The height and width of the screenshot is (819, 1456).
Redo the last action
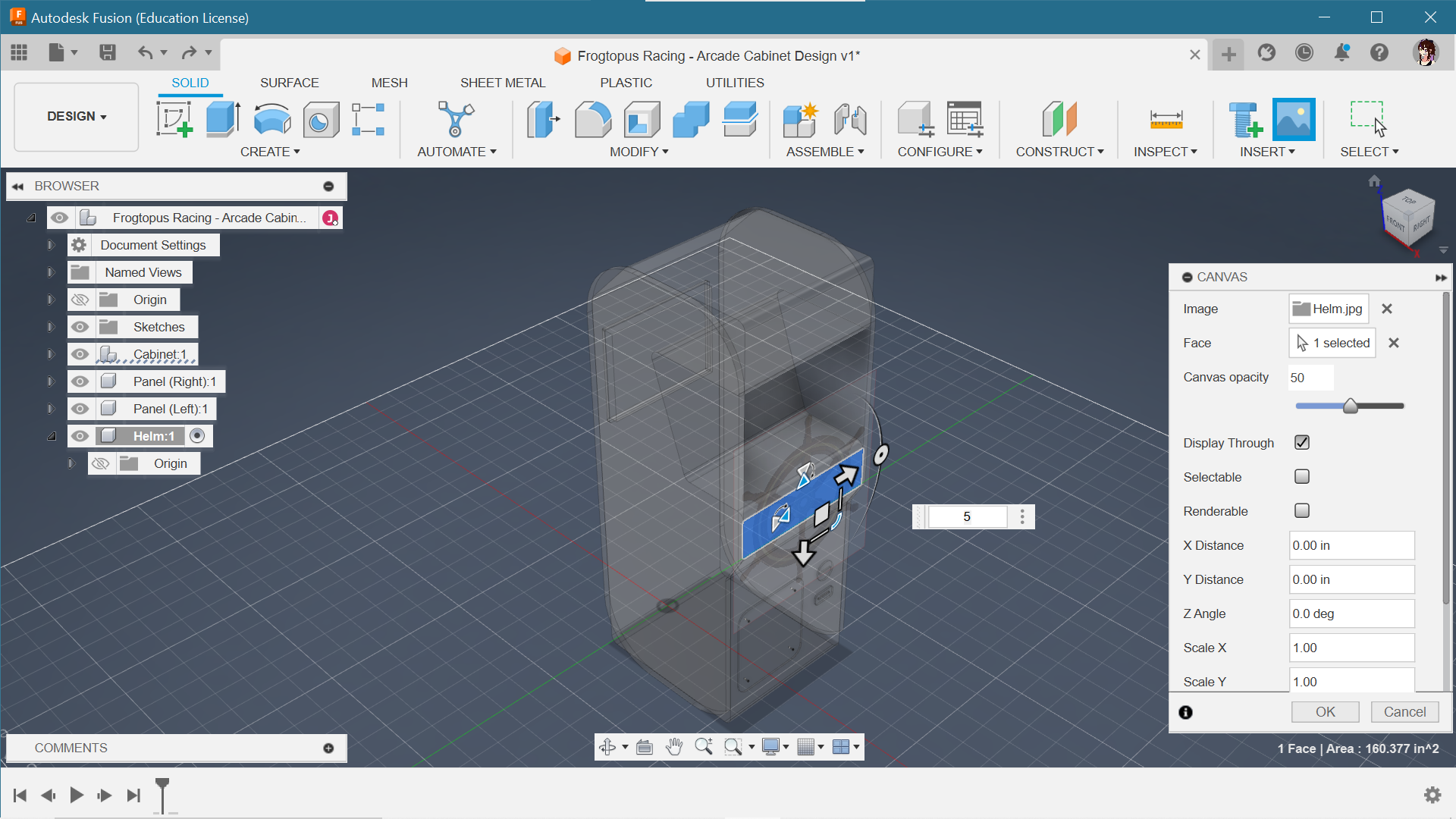pyautogui.click(x=189, y=52)
